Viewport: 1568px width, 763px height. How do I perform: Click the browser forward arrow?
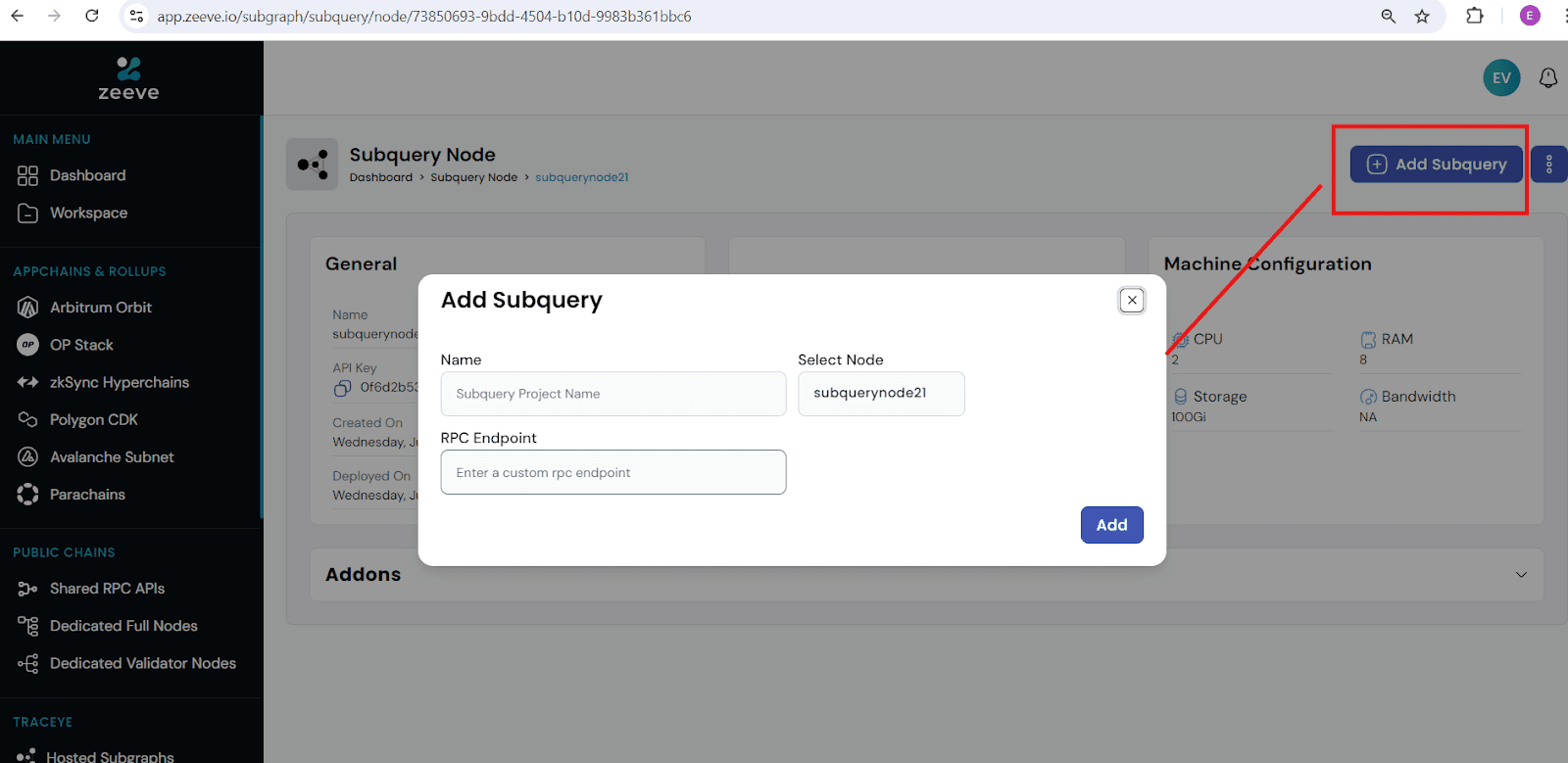tap(54, 16)
